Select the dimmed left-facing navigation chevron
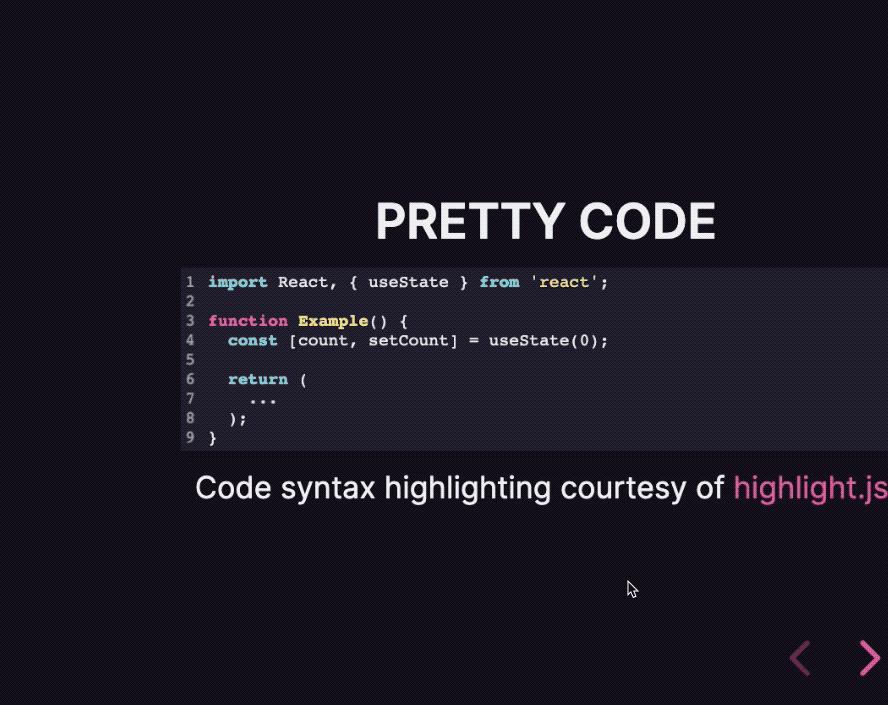 800,657
